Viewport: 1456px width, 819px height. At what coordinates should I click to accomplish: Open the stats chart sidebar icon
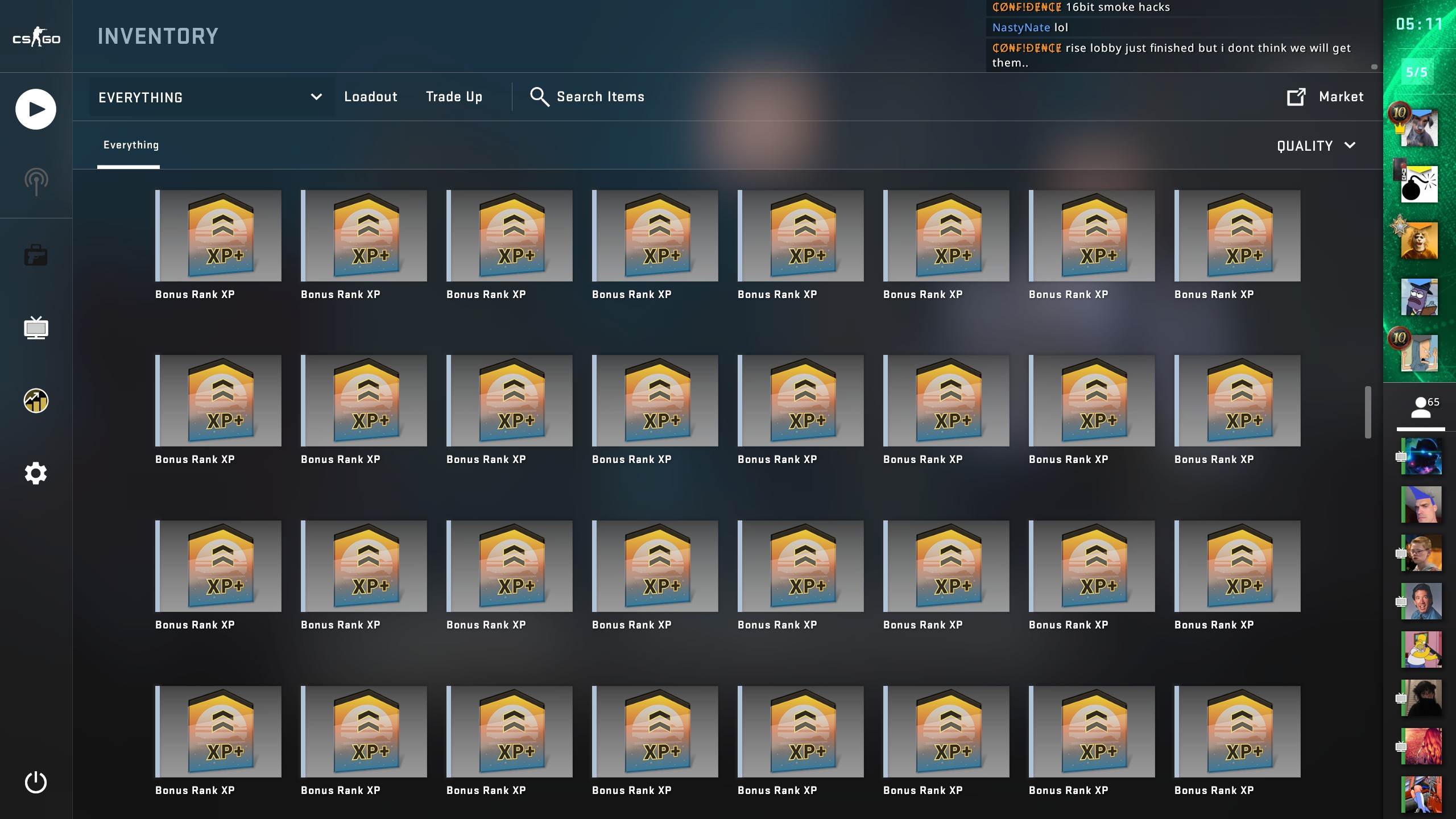(36, 401)
